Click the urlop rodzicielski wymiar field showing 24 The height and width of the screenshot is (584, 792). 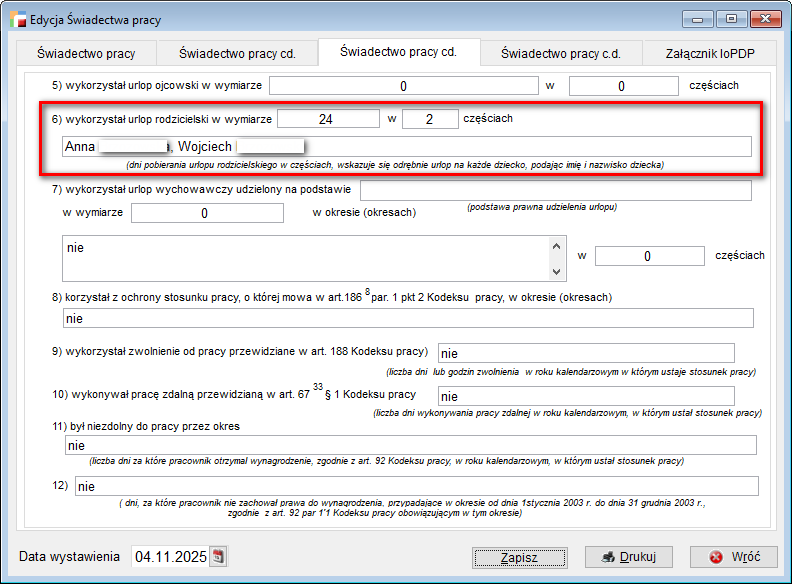[328, 119]
